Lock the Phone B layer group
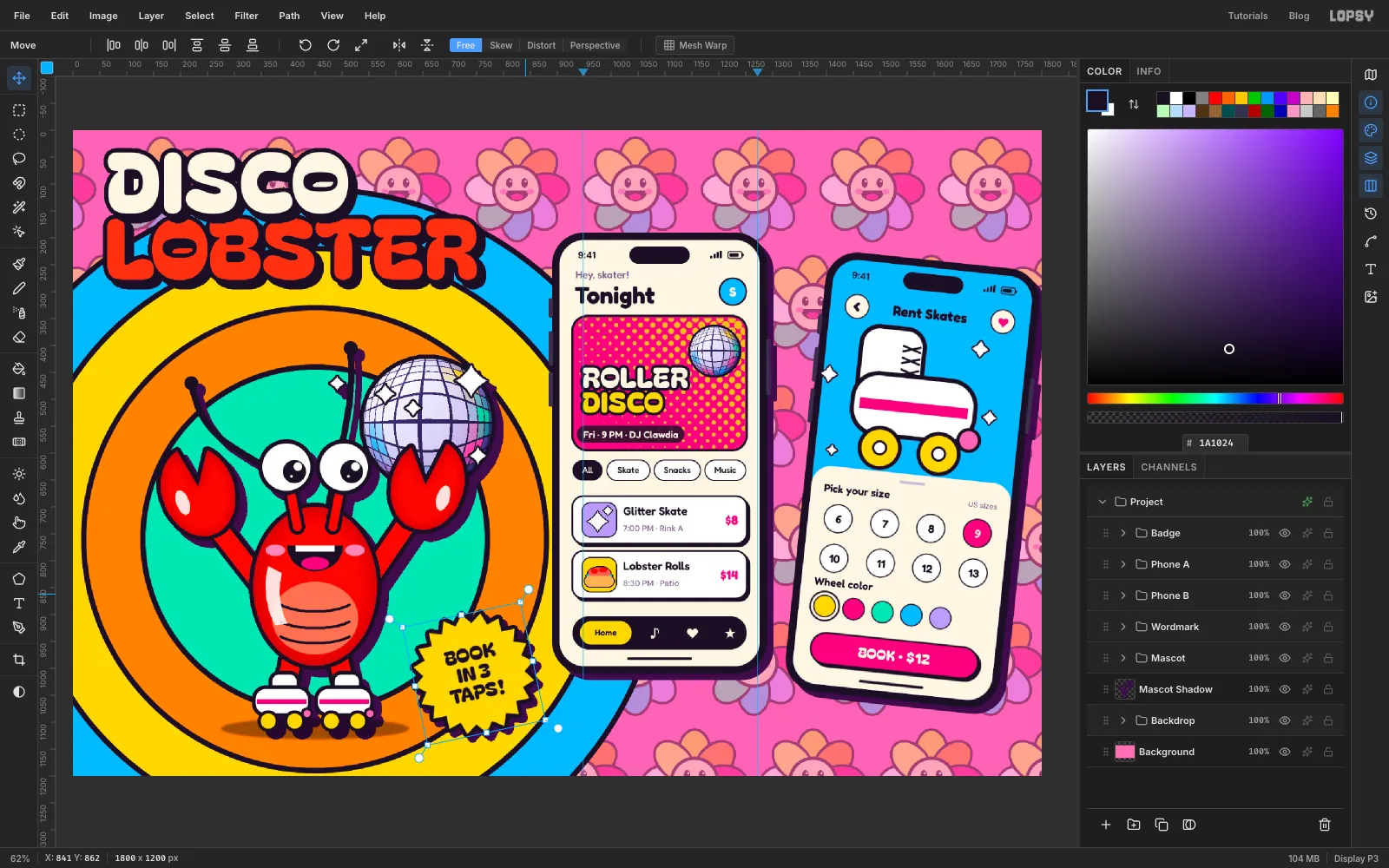The height and width of the screenshot is (868, 1389). pos(1328,595)
